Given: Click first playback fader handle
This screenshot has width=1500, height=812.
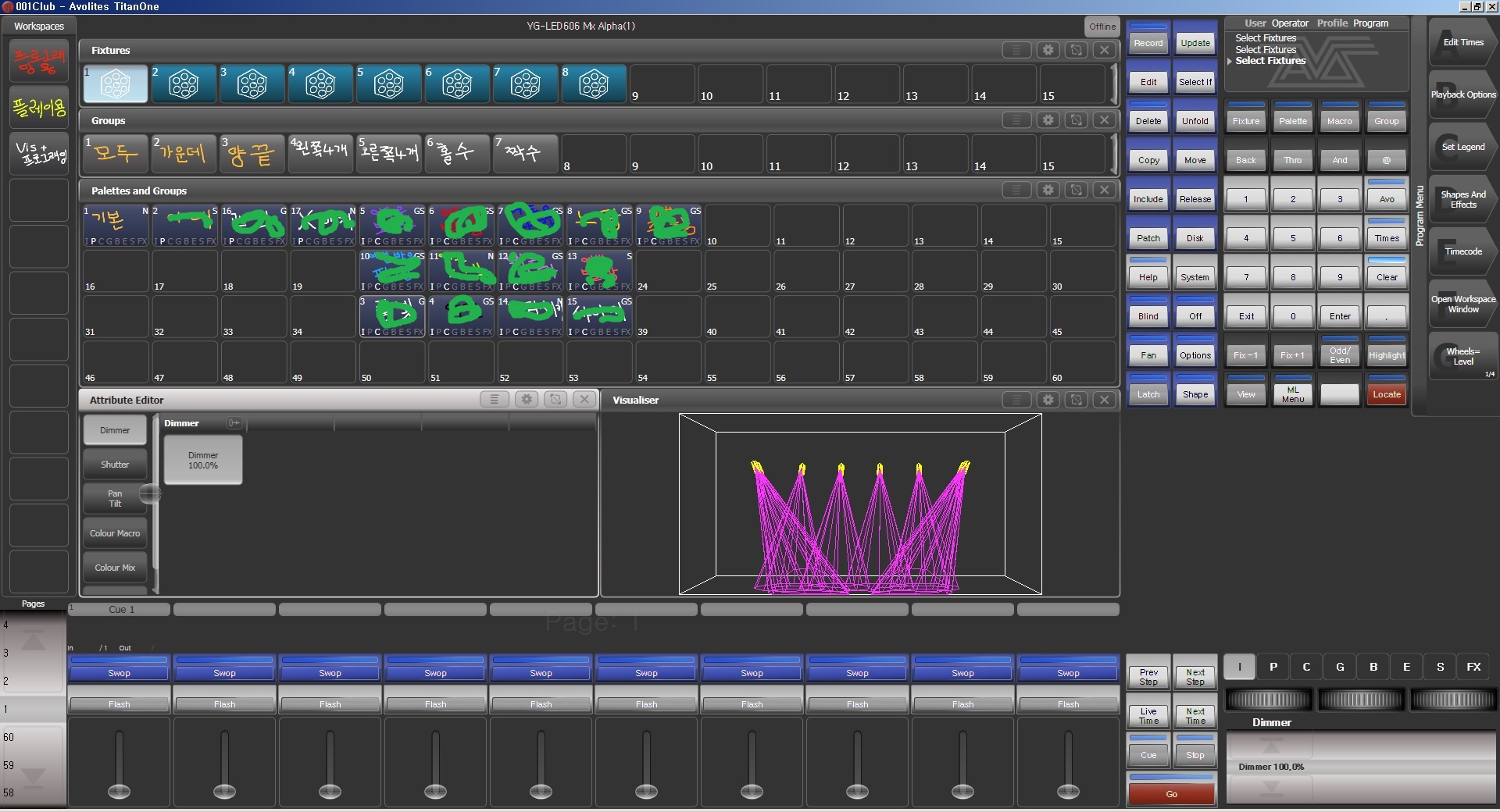Looking at the screenshot, I should pos(119,790).
